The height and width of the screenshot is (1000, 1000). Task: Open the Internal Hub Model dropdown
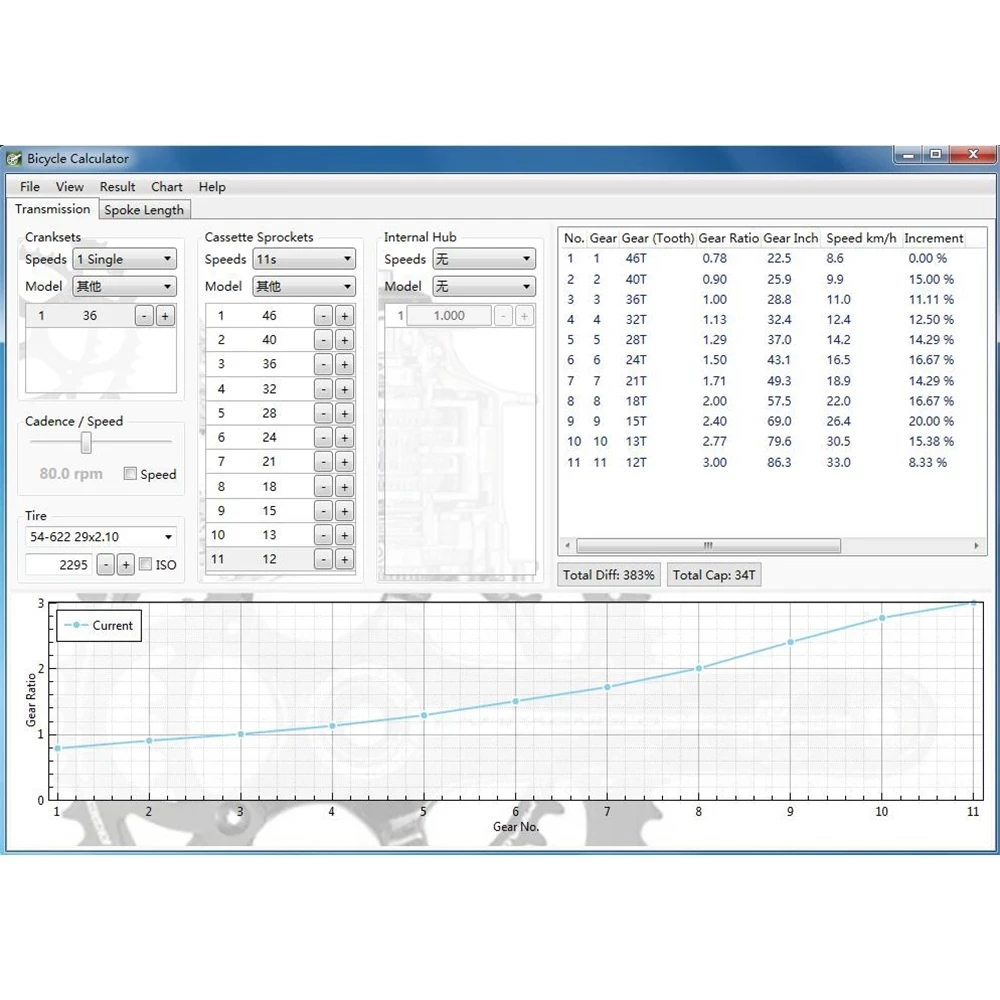click(484, 286)
